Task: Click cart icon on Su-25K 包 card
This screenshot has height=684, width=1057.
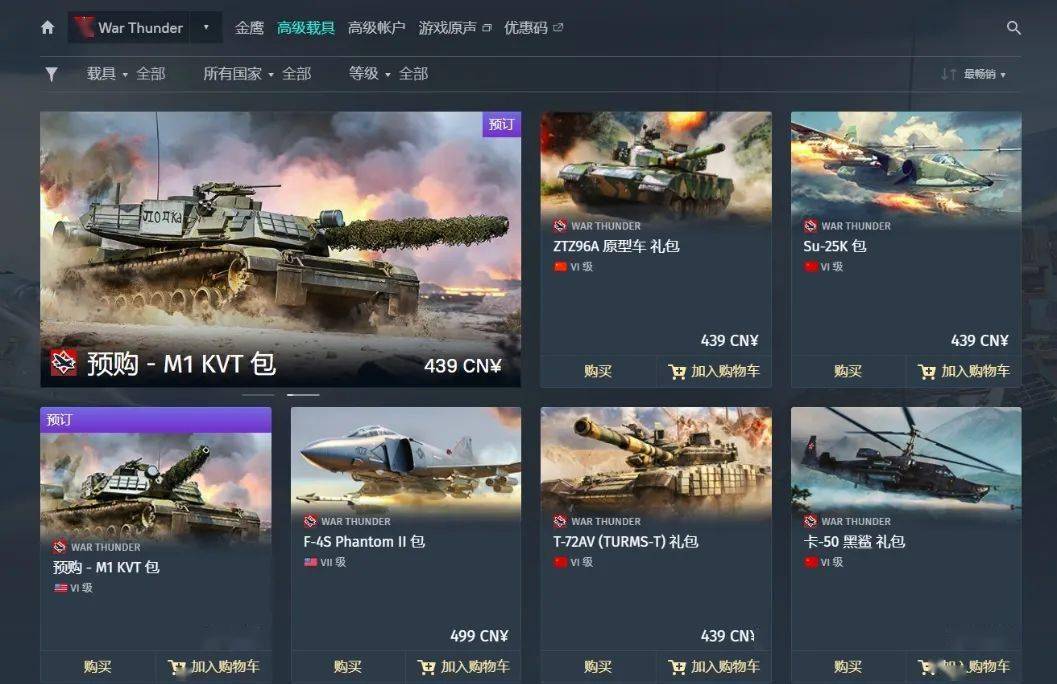Action: click(927, 371)
